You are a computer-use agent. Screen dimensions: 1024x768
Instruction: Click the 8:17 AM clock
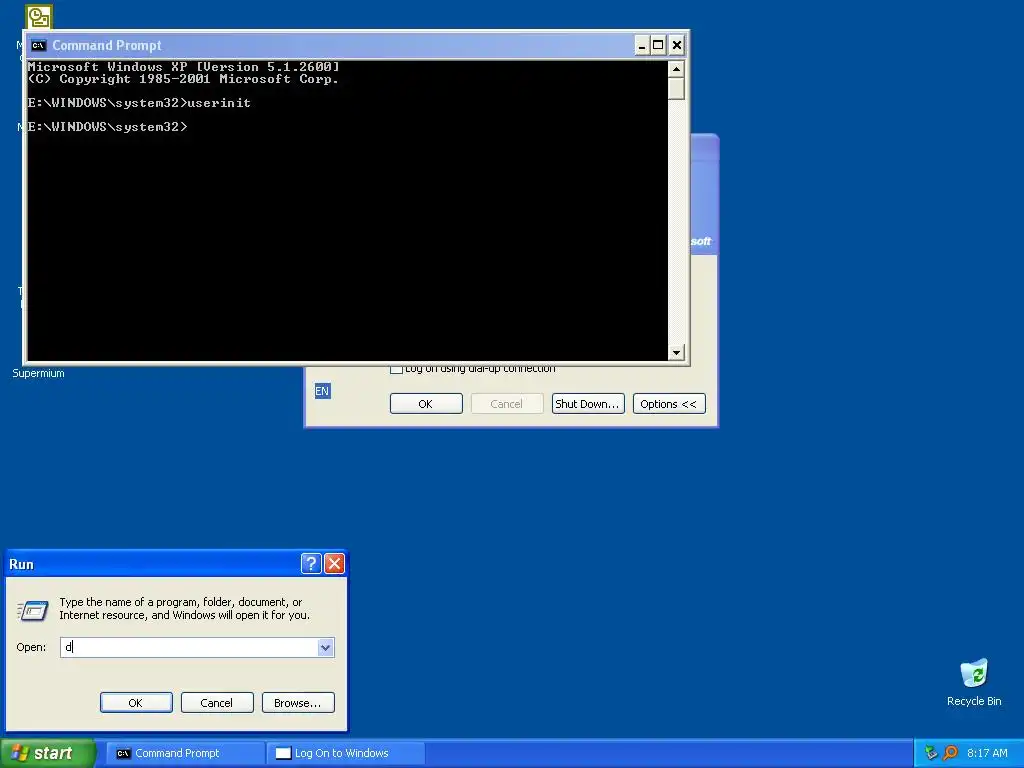[x=987, y=753]
